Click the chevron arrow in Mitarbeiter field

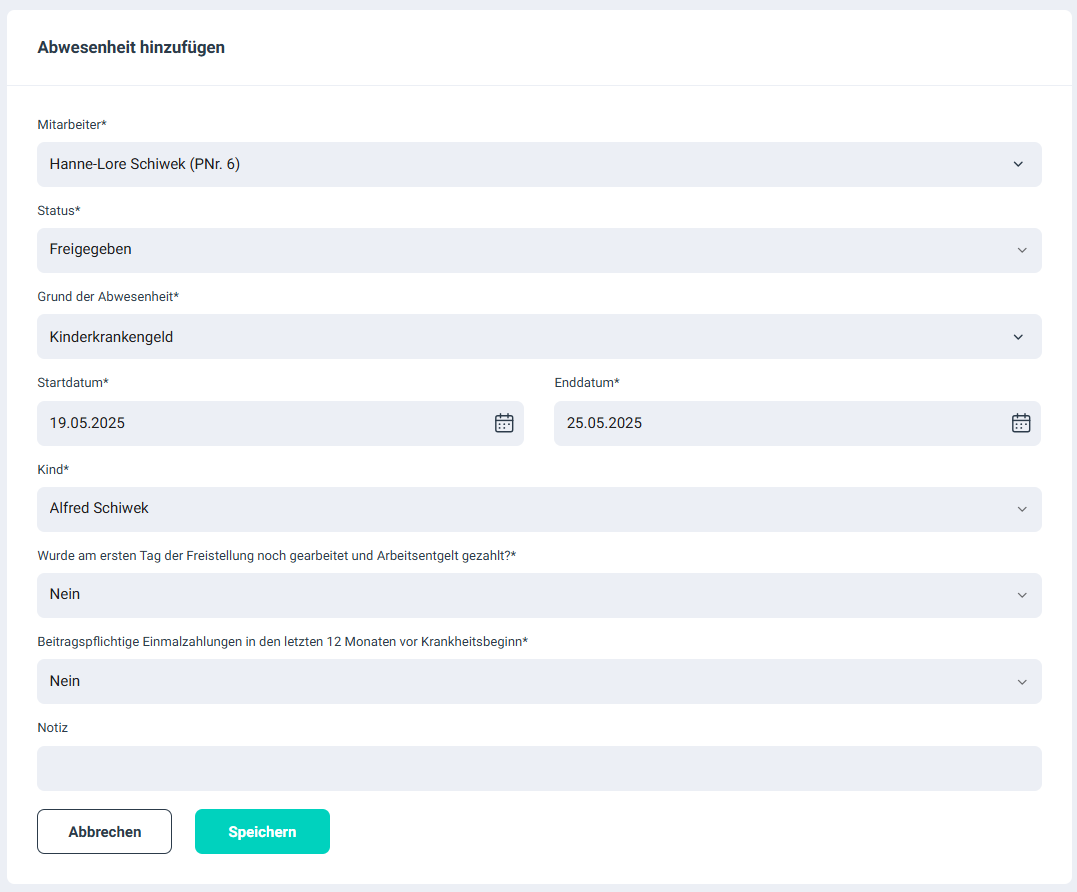tap(1018, 164)
